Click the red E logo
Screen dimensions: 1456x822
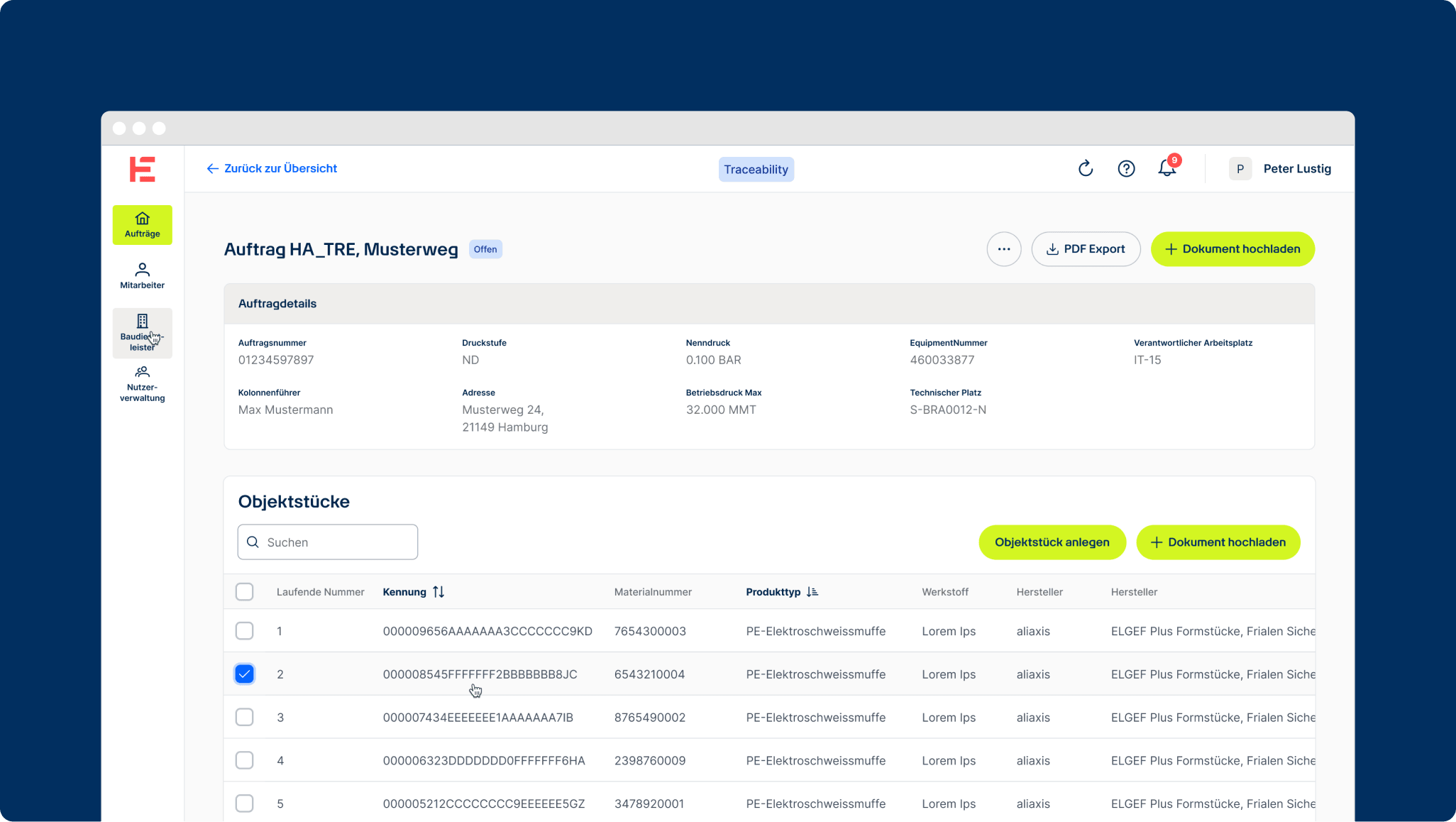[x=142, y=170]
